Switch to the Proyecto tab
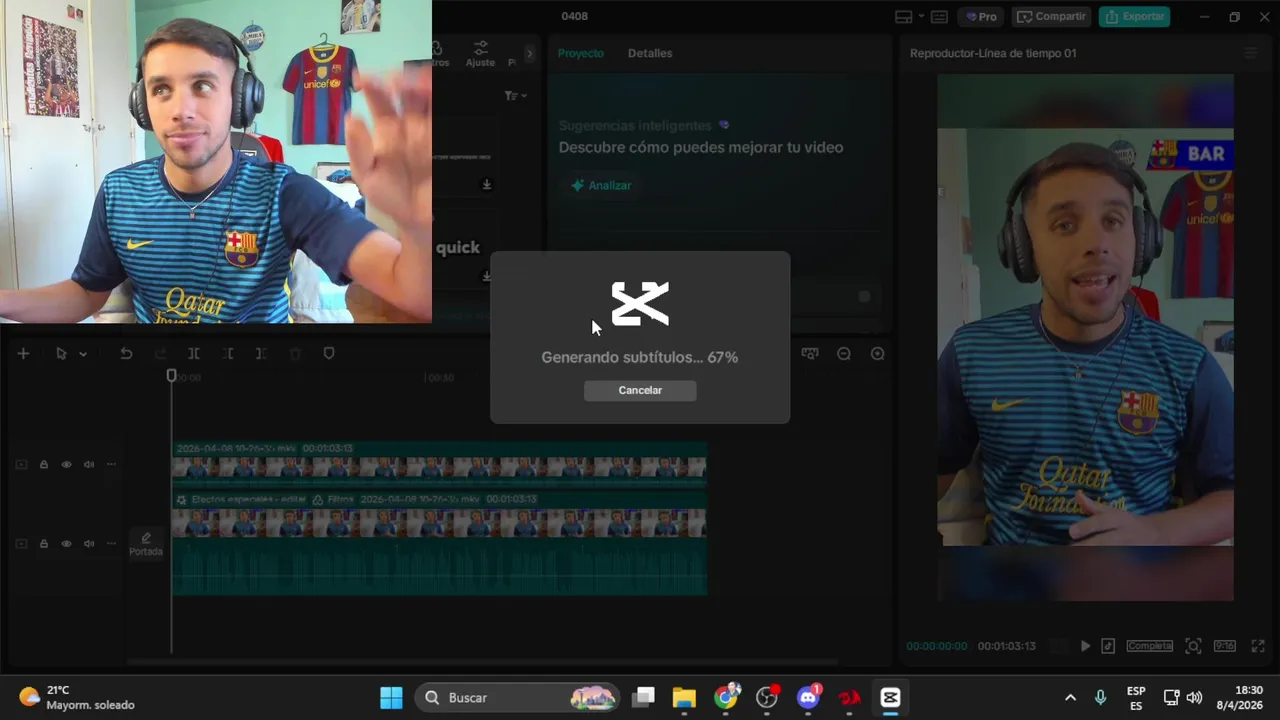1280x720 pixels. point(581,53)
